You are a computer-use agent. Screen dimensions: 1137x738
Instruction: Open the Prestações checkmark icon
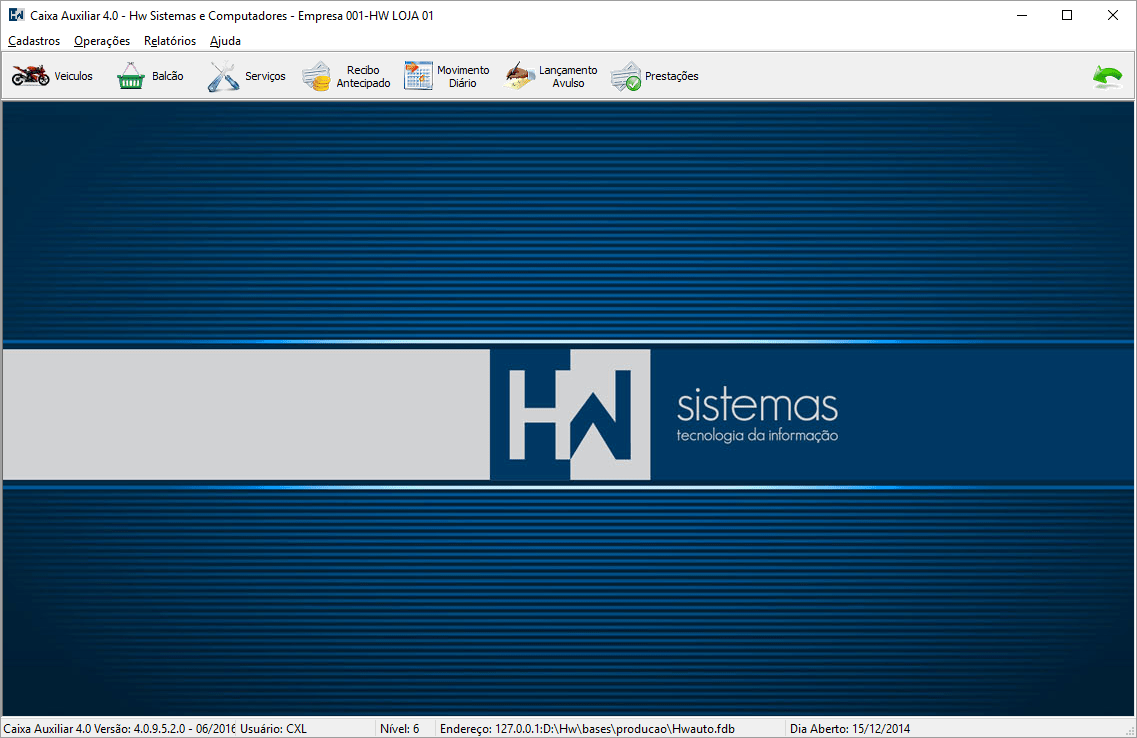(626, 76)
